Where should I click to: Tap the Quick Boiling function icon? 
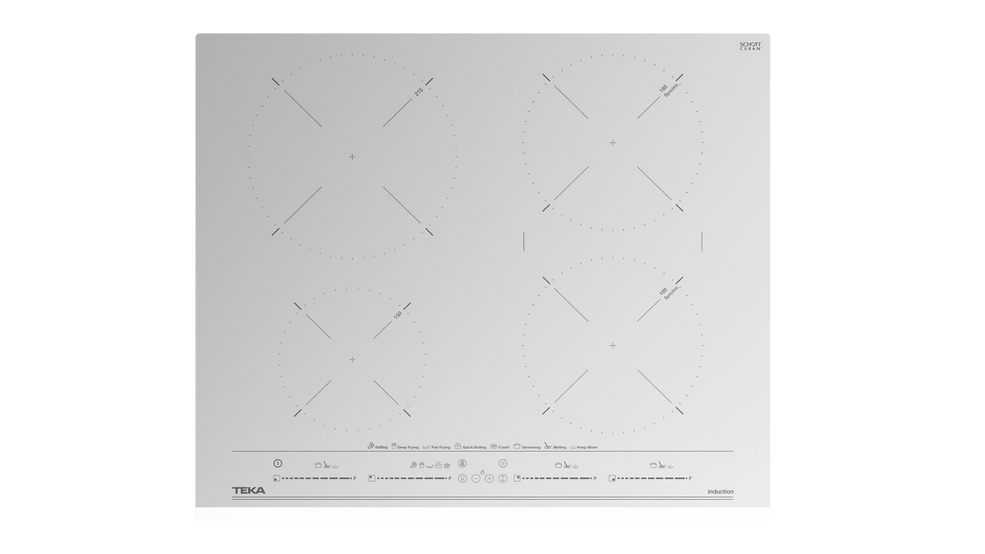click(458, 446)
